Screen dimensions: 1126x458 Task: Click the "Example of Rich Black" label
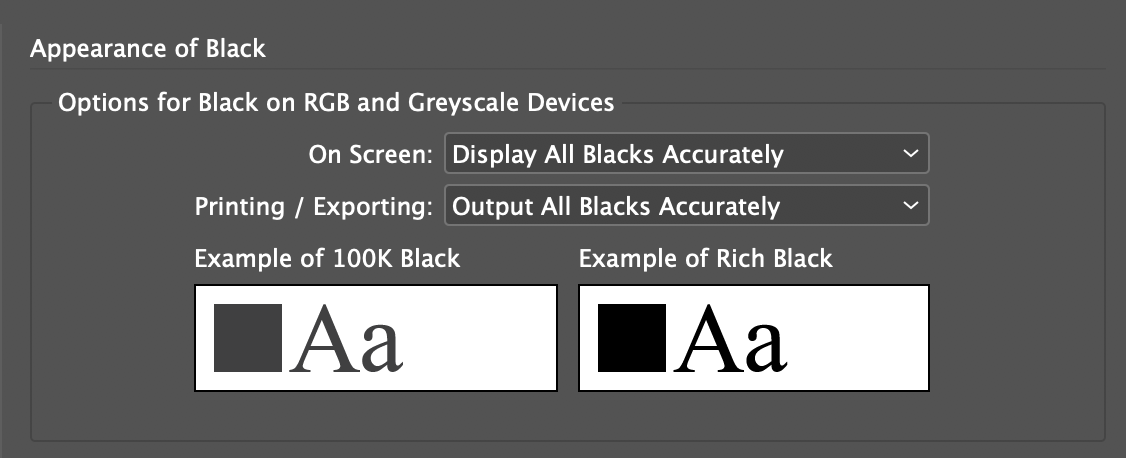pos(705,258)
